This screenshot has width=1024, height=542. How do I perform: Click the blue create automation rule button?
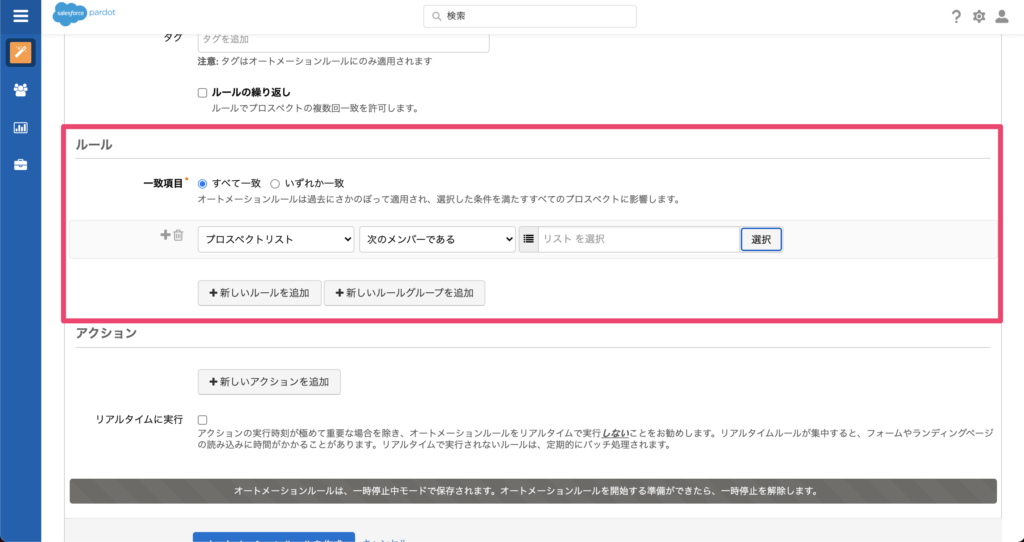(274, 537)
